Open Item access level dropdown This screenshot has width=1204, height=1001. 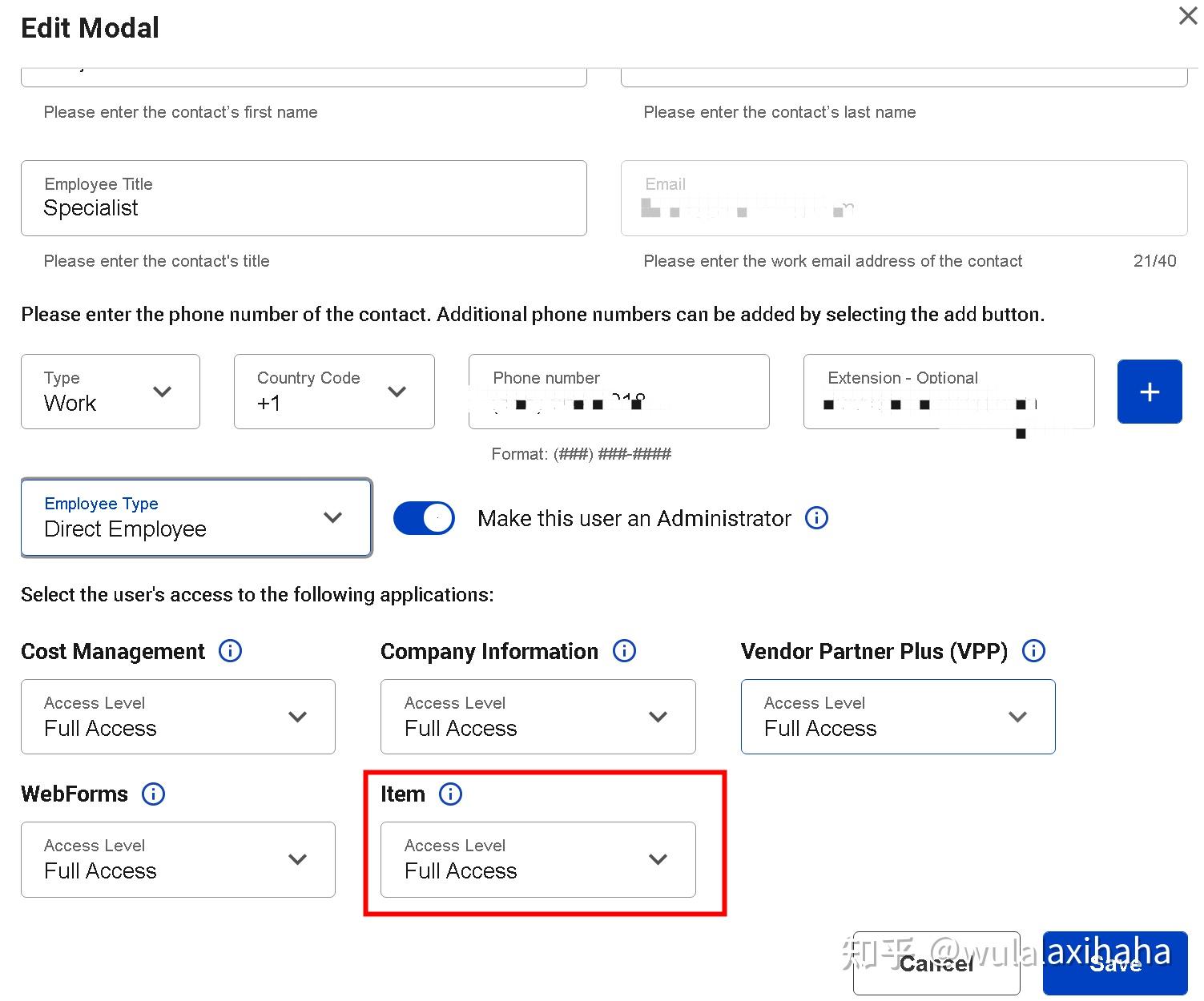pyautogui.click(x=538, y=859)
